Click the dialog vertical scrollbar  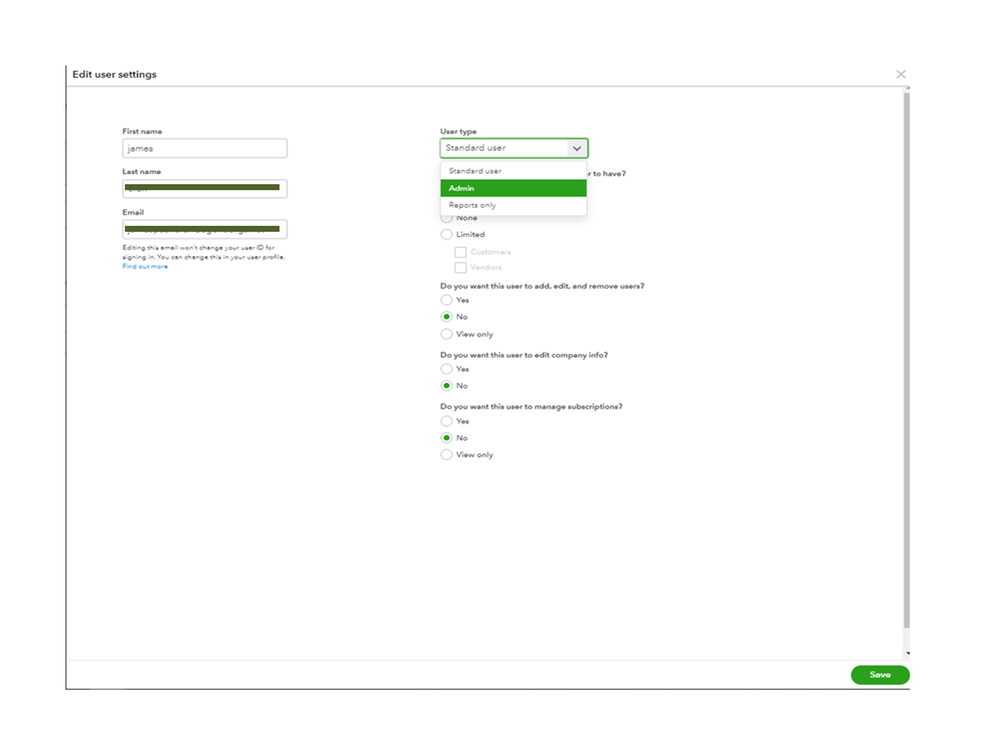pyautogui.click(x=907, y=360)
